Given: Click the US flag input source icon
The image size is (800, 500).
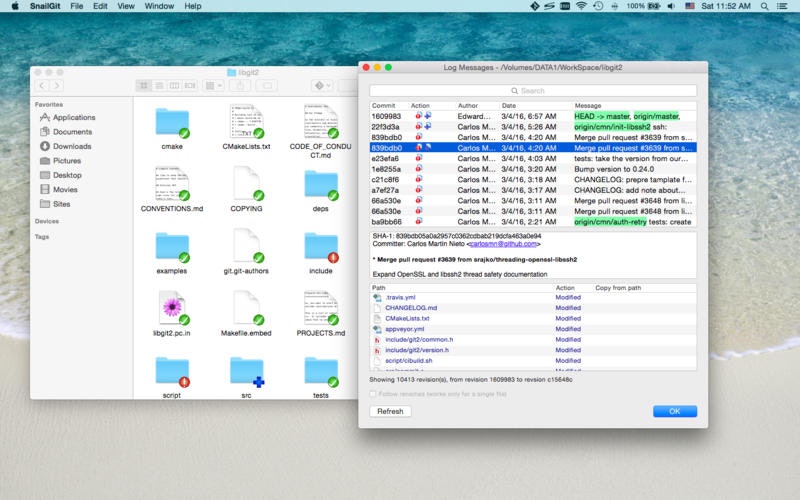Looking at the screenshot, I should [690, 6].
